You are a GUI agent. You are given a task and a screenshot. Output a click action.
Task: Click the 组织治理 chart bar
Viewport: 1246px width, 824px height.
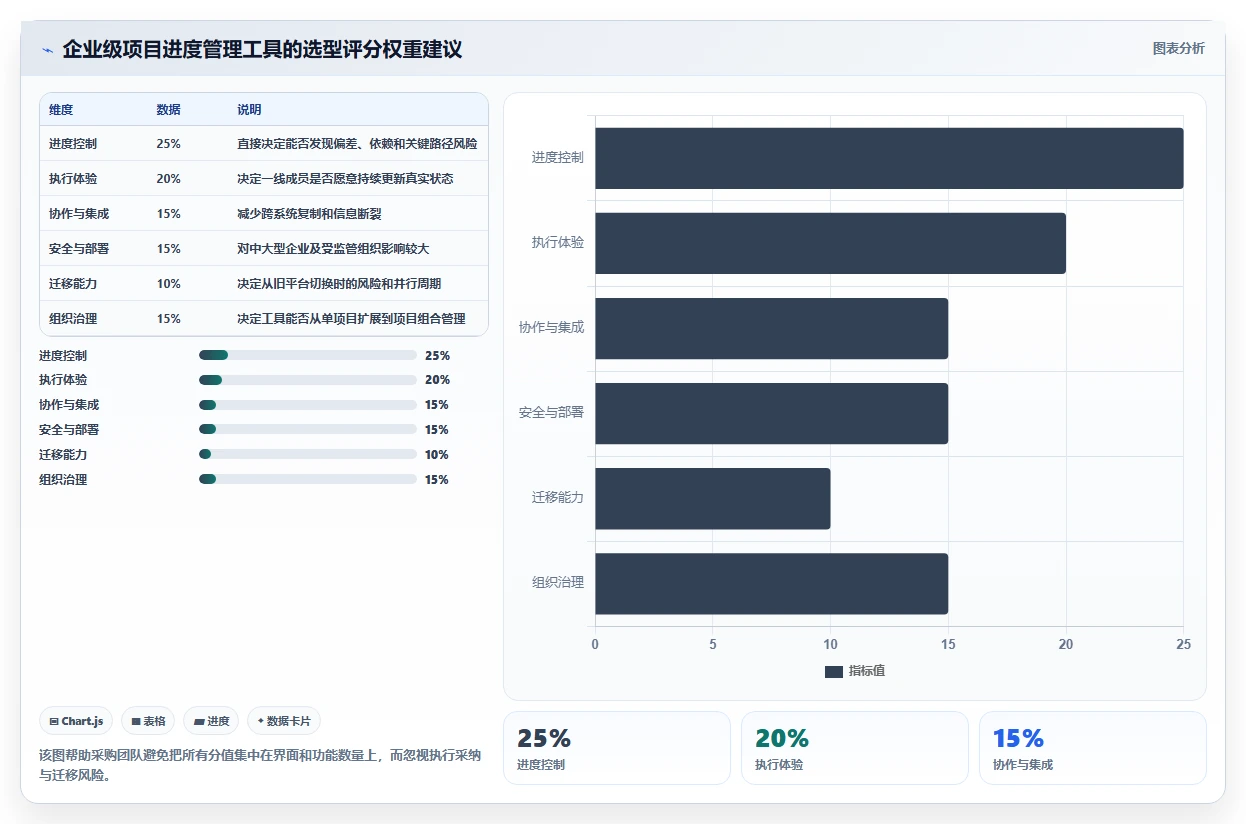[771, 583]
